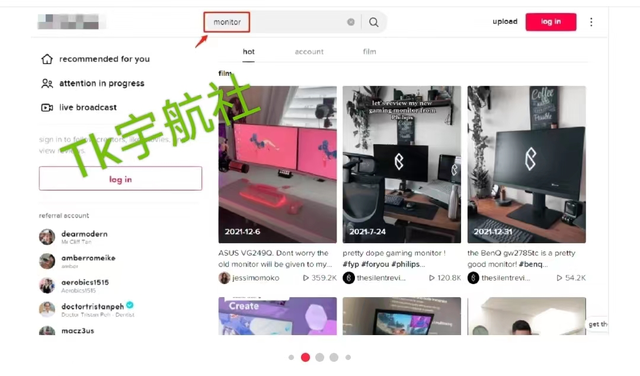Click jessimomoko username
The height and width of the screenshot is (376, 640).
click(256, 278)
